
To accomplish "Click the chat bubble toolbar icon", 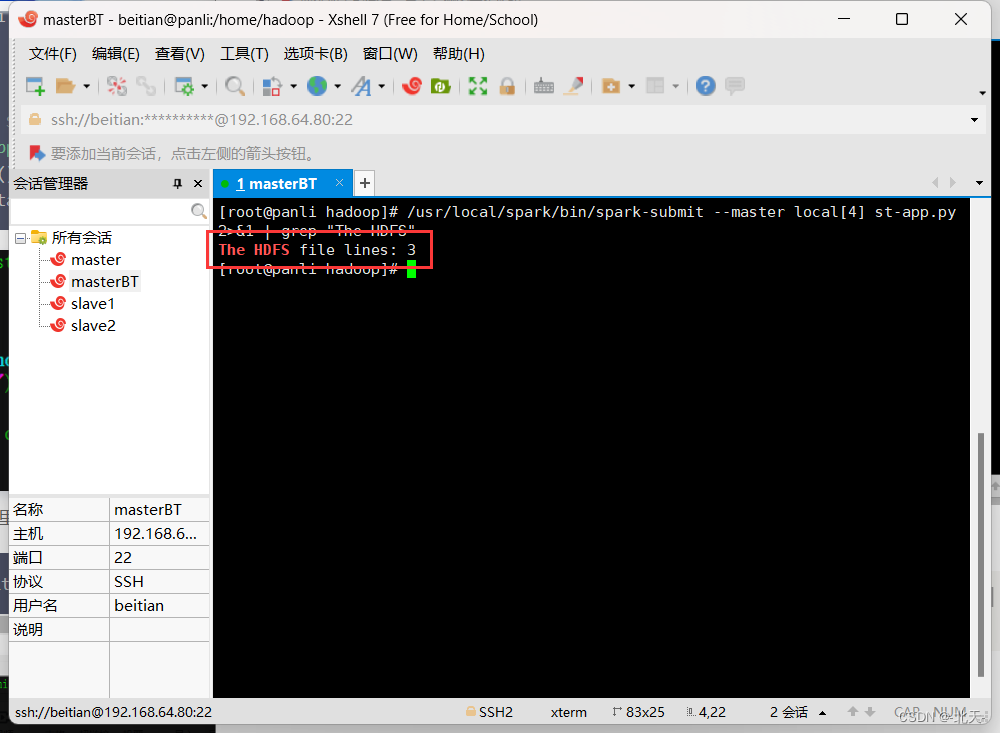I will (x=735, y=85).
